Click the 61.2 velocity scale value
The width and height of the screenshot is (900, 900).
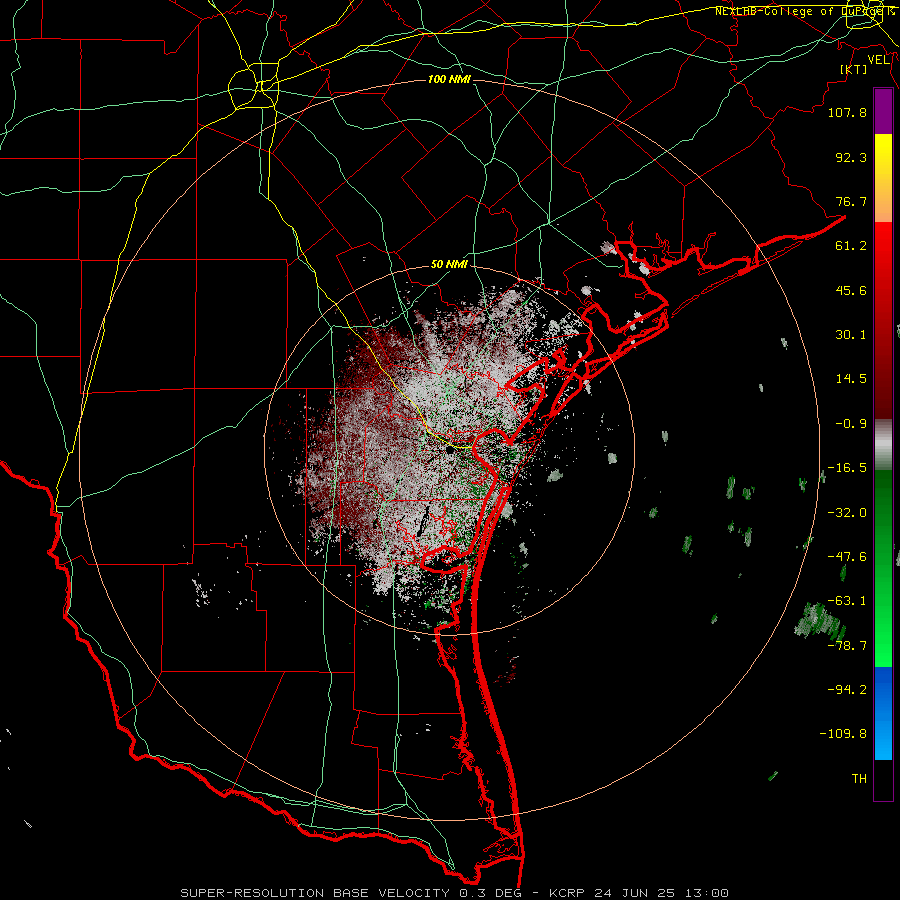(x=851, y=246)
